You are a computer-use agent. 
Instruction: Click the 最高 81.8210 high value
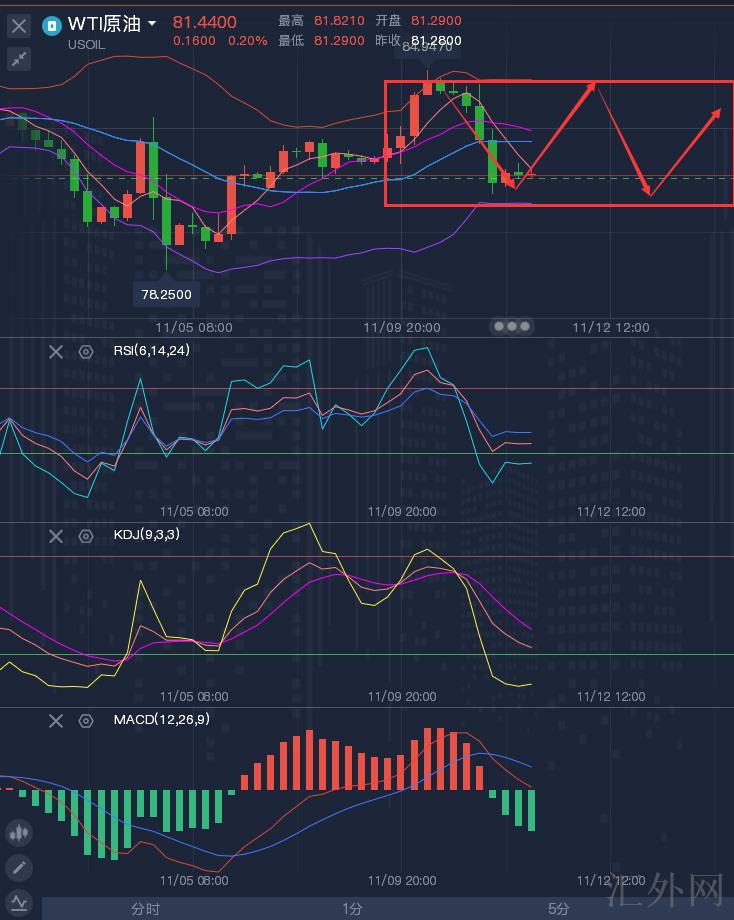pyautogui.click(x=339, y=21)
